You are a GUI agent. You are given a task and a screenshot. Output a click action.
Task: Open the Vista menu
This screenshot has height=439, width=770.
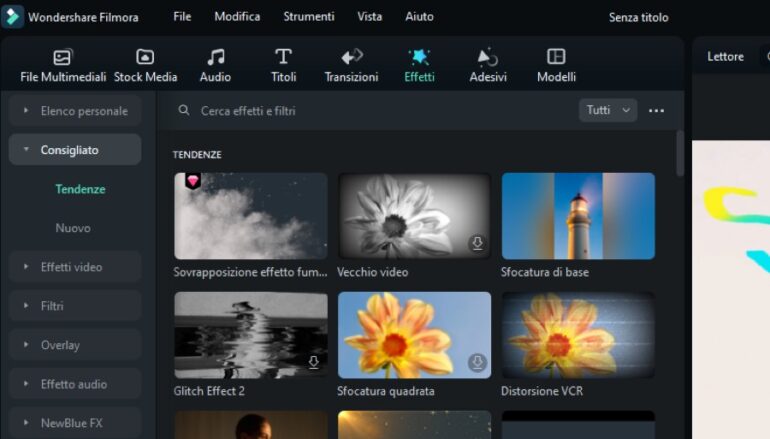tap(369, 17)
